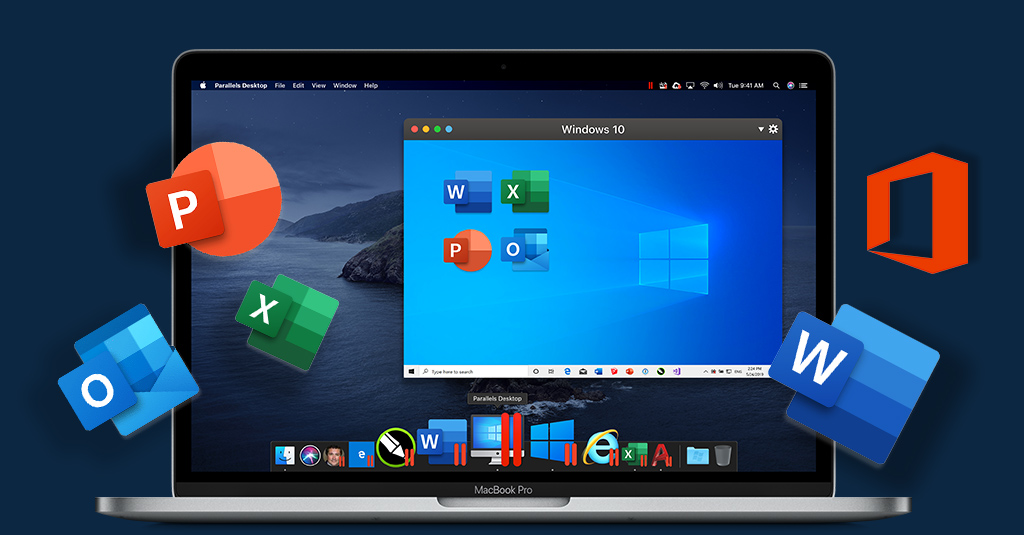This screenshot has height=535, width=1024.
Task: Click ENG language indicator in Windows tray
Action: coord(738,372)
